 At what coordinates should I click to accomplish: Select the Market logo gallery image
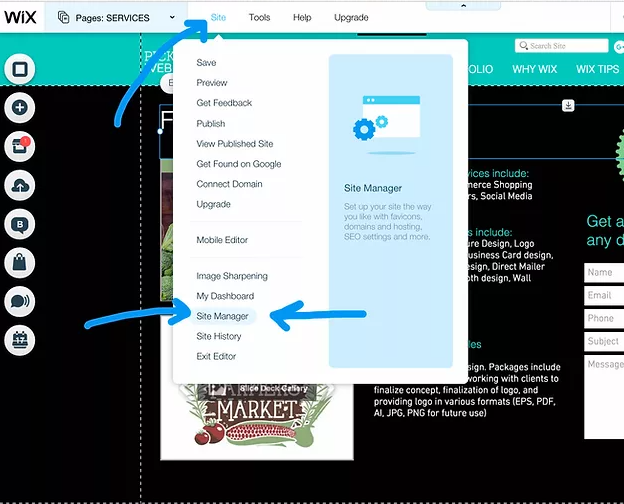click(x=257, y=421)
